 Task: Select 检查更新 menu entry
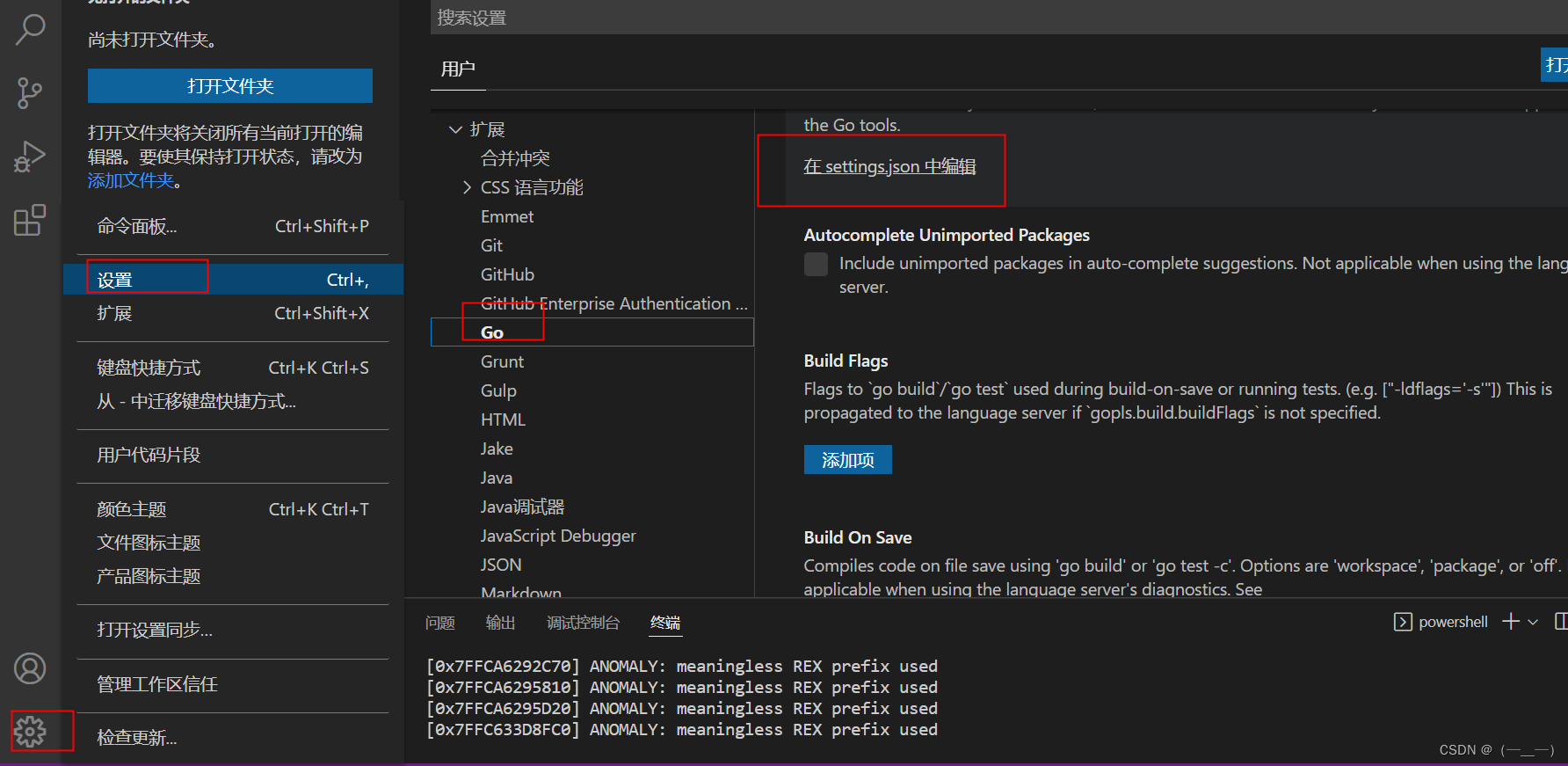tap(233, 737)
